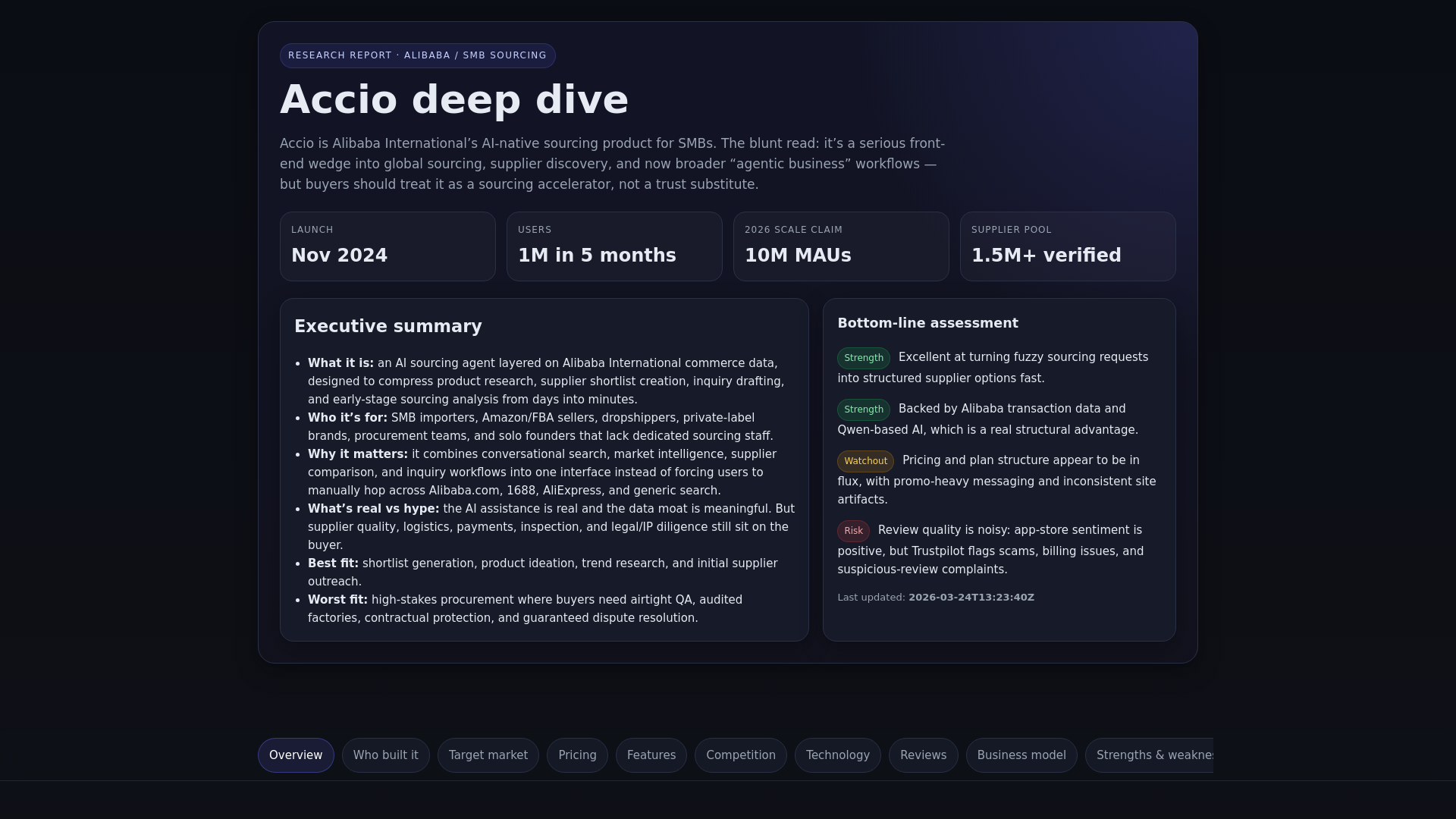Click the Accio deep dive heading
1456x819 pixels.
click(x=454, y=99)
